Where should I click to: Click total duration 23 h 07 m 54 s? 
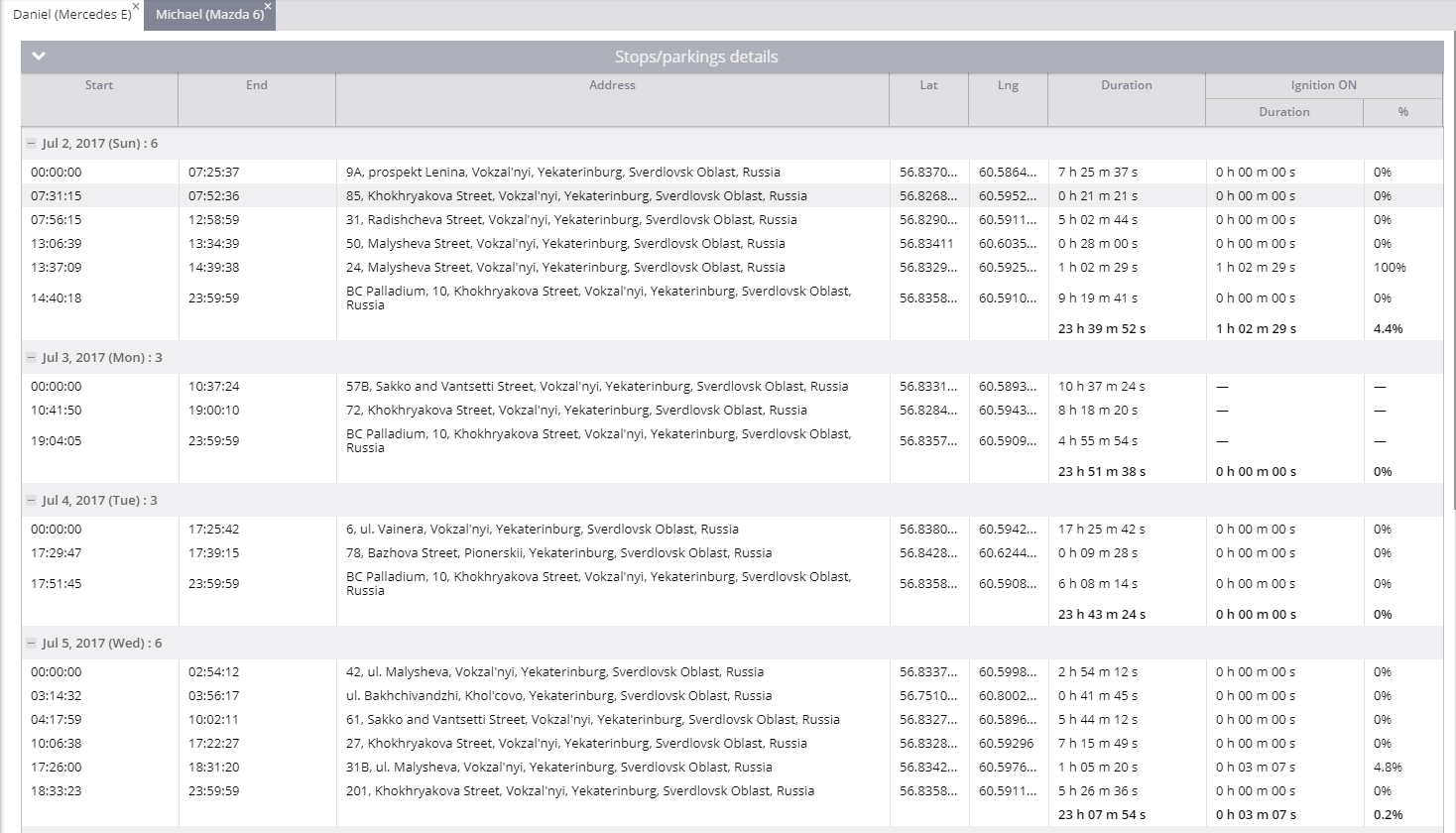click(x=1102, y=815)
